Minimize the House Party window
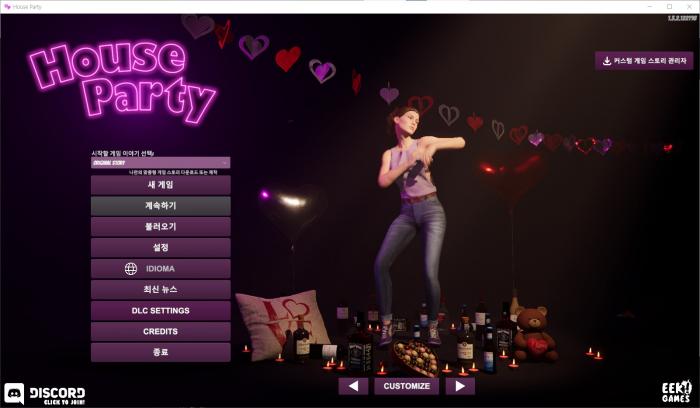The image size is (700, 408). point(650,7)
